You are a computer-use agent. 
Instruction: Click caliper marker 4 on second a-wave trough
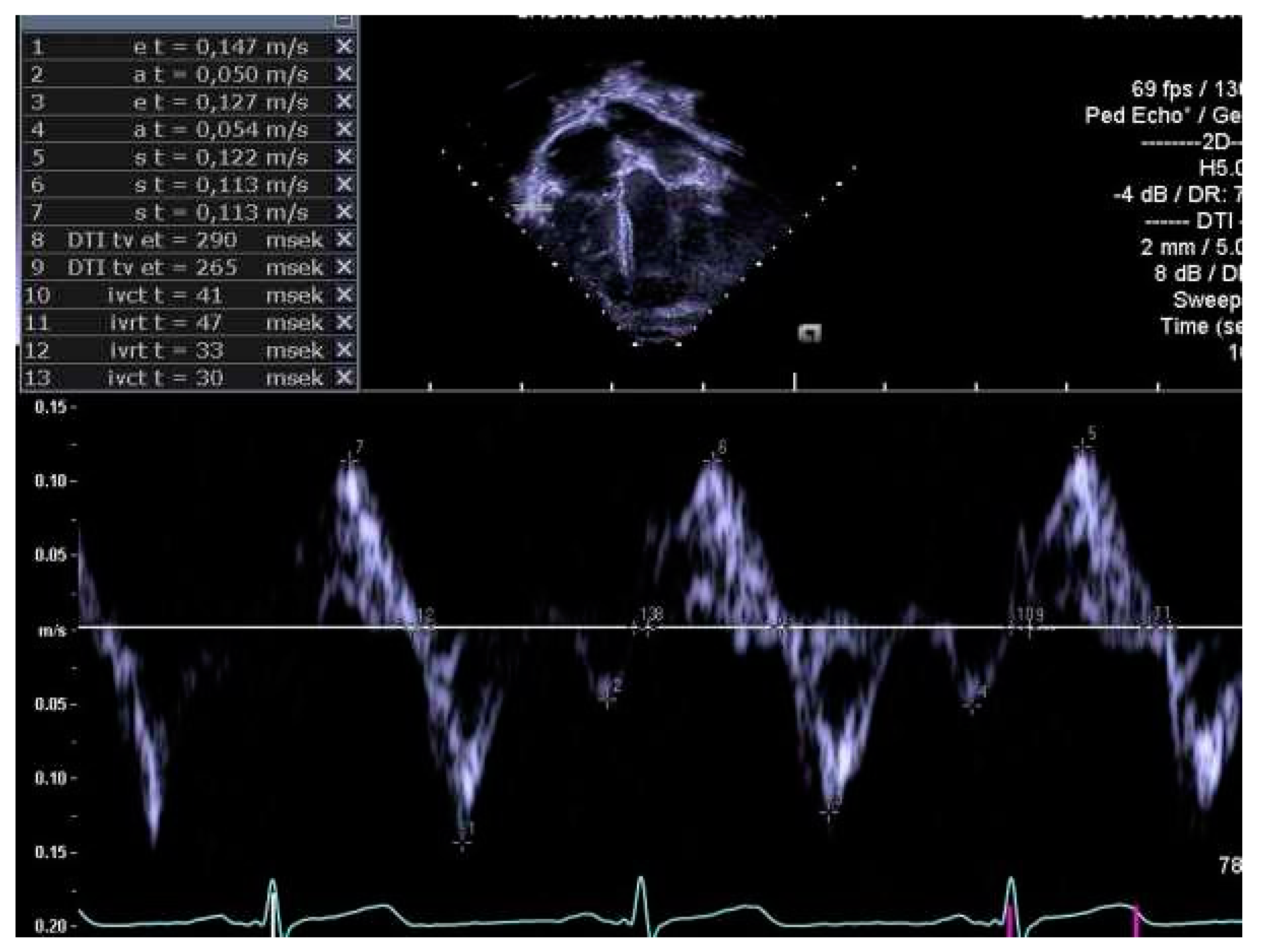[x=971, y=706]
